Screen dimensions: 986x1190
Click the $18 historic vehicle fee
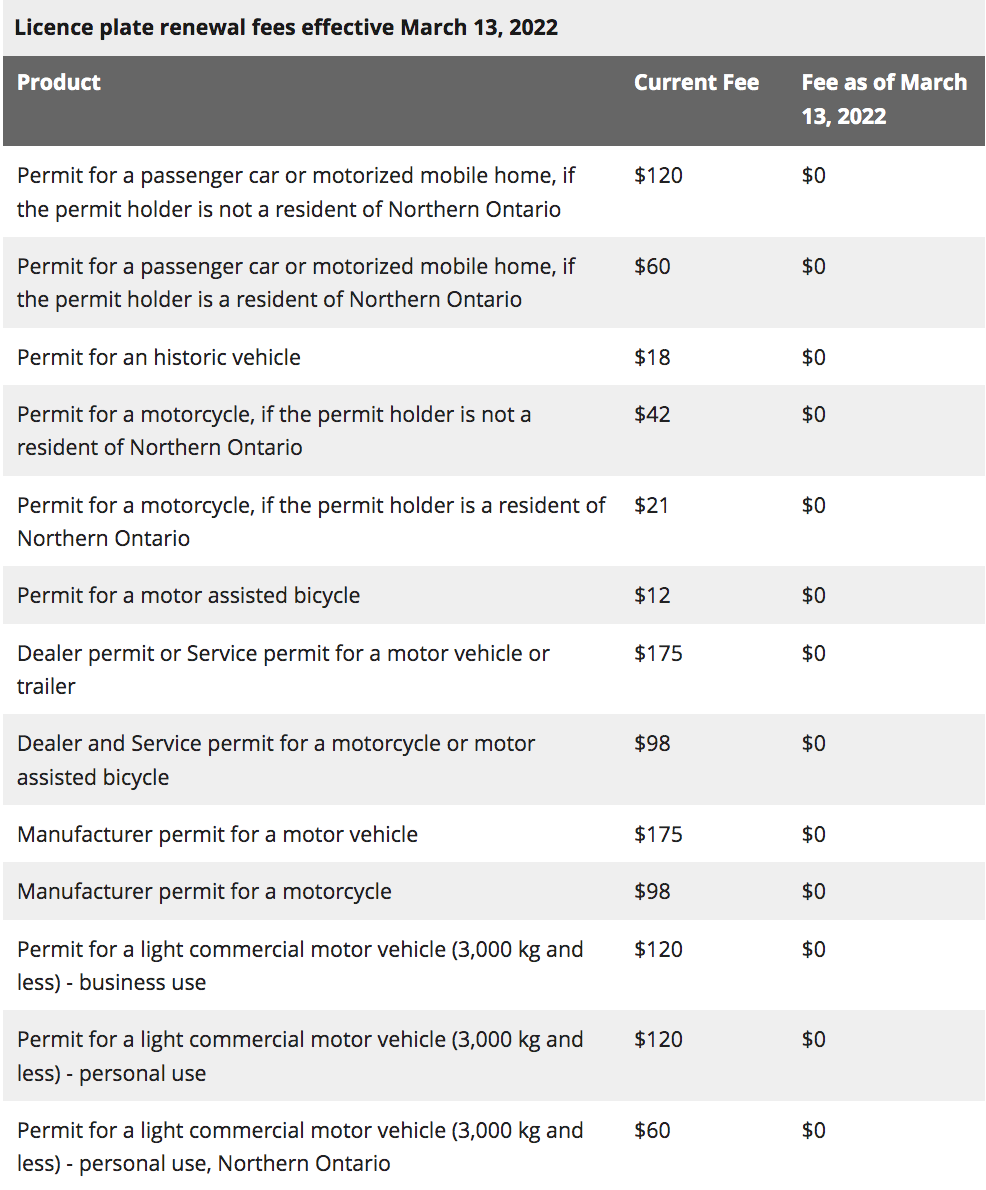click(x=652, y=357)
